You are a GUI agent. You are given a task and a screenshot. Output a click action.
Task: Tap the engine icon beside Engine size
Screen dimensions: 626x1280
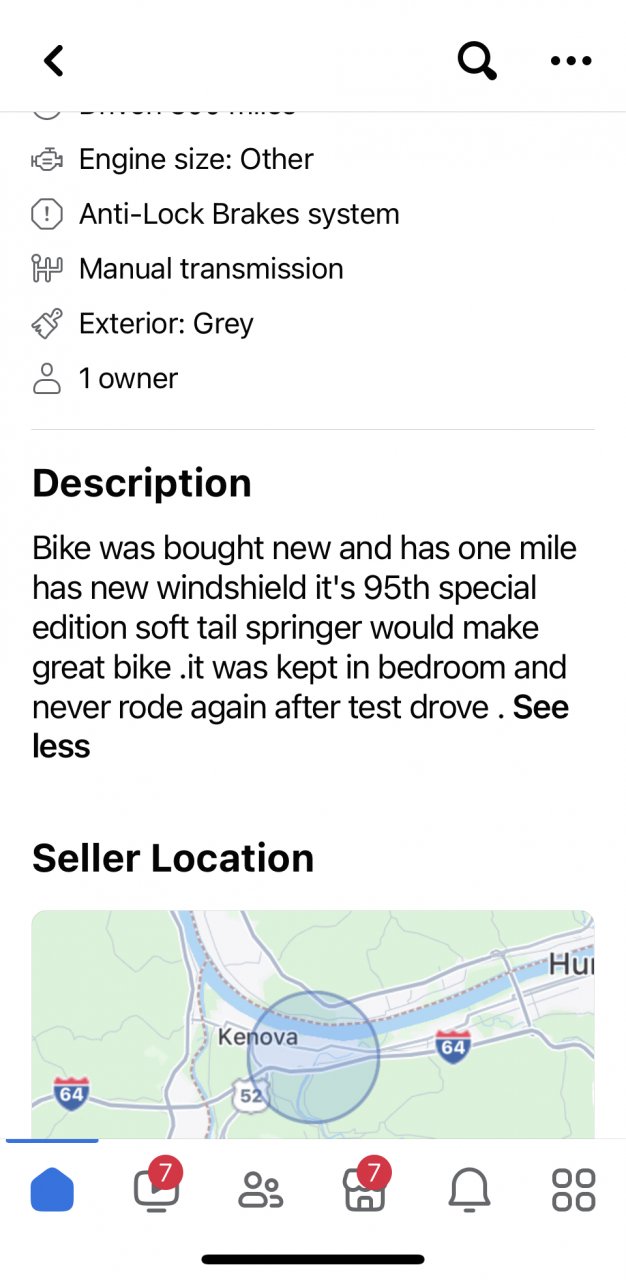(47, 160)
